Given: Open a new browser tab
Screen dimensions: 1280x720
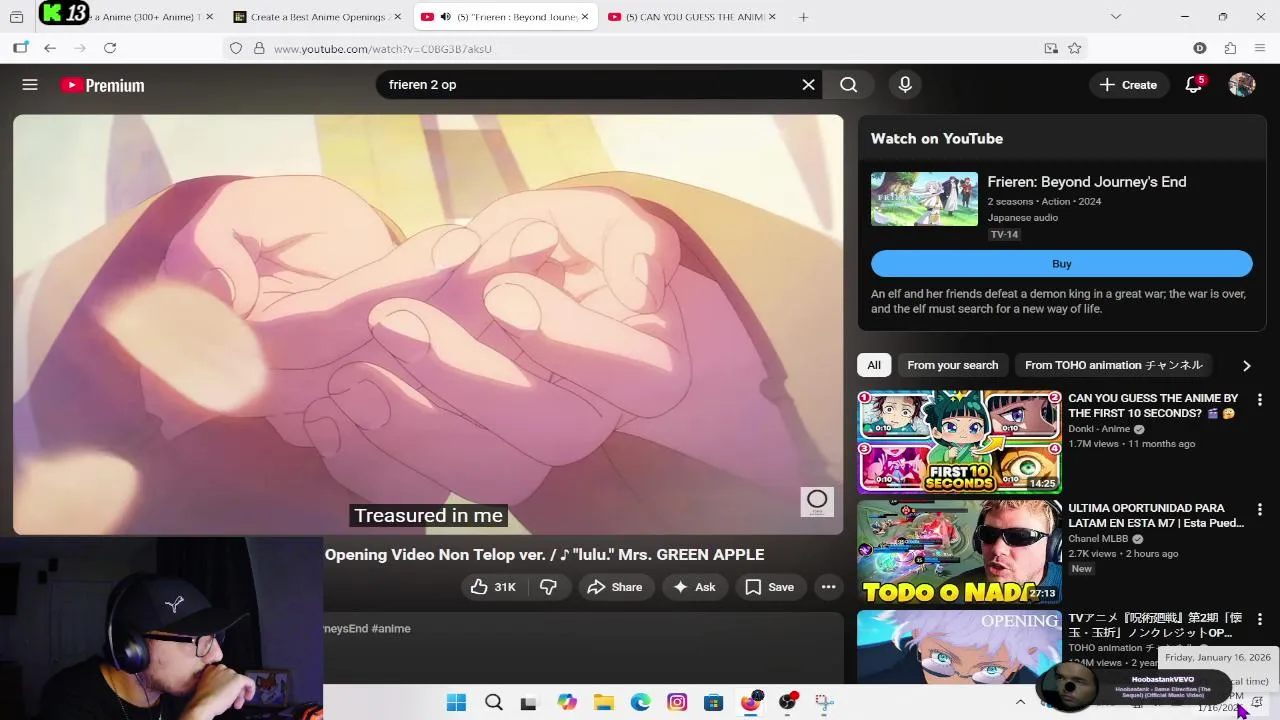Looking at the screenshot, I should pos(803,17).
